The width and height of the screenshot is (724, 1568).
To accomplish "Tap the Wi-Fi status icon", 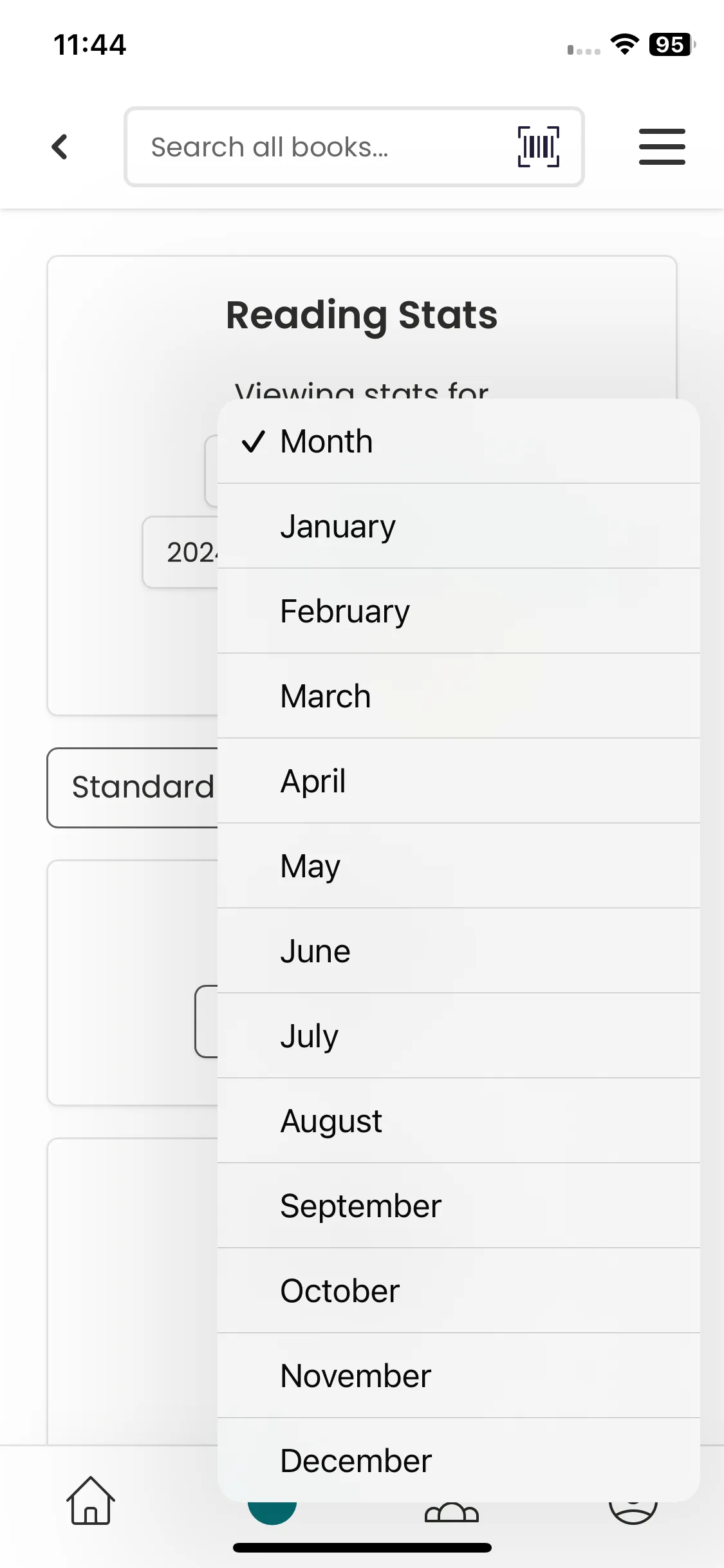I will tap(624, 44).
